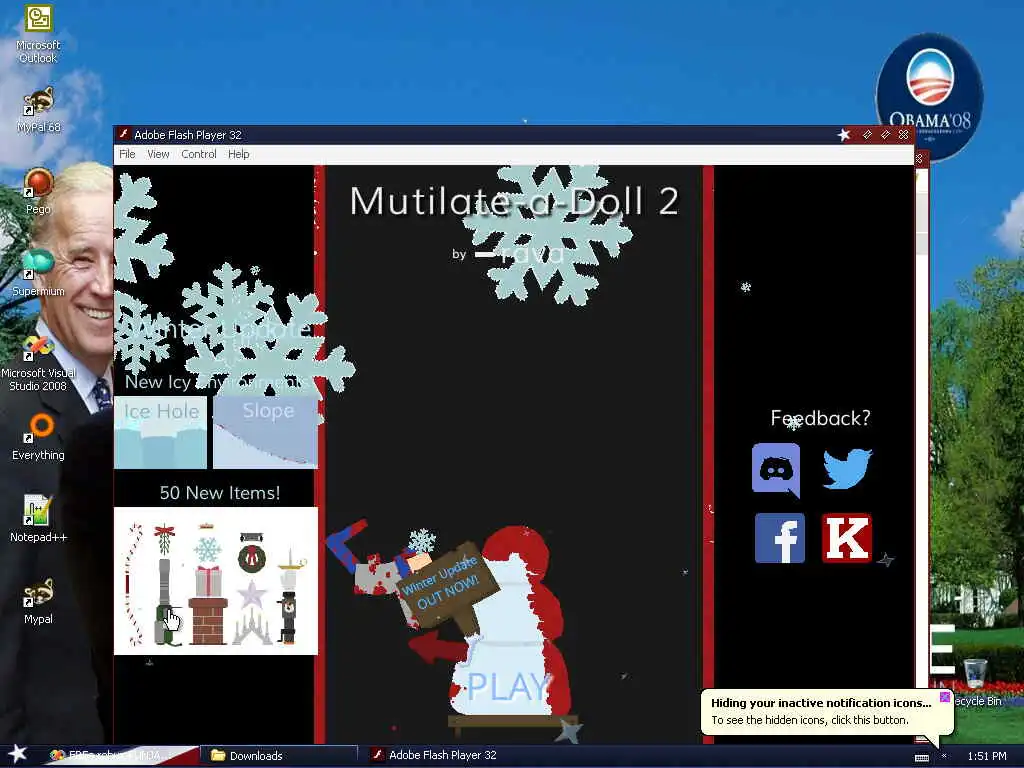Switch to Downloads taskbar button
1024x768 pixels.
pos(279,756)
